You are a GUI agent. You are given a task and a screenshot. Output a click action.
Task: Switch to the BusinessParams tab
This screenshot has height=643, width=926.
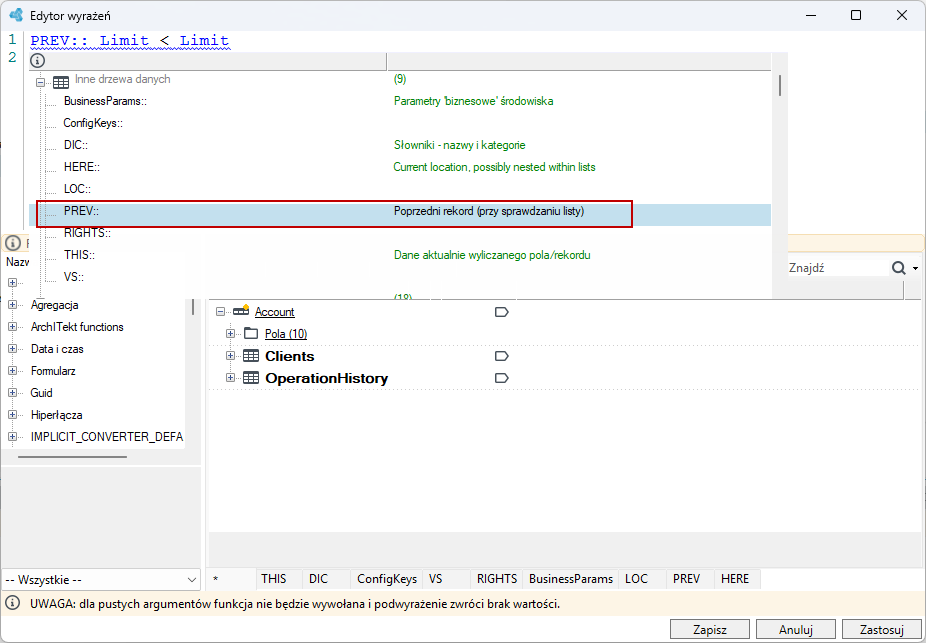pyautogui.click(x=570, y=579)
